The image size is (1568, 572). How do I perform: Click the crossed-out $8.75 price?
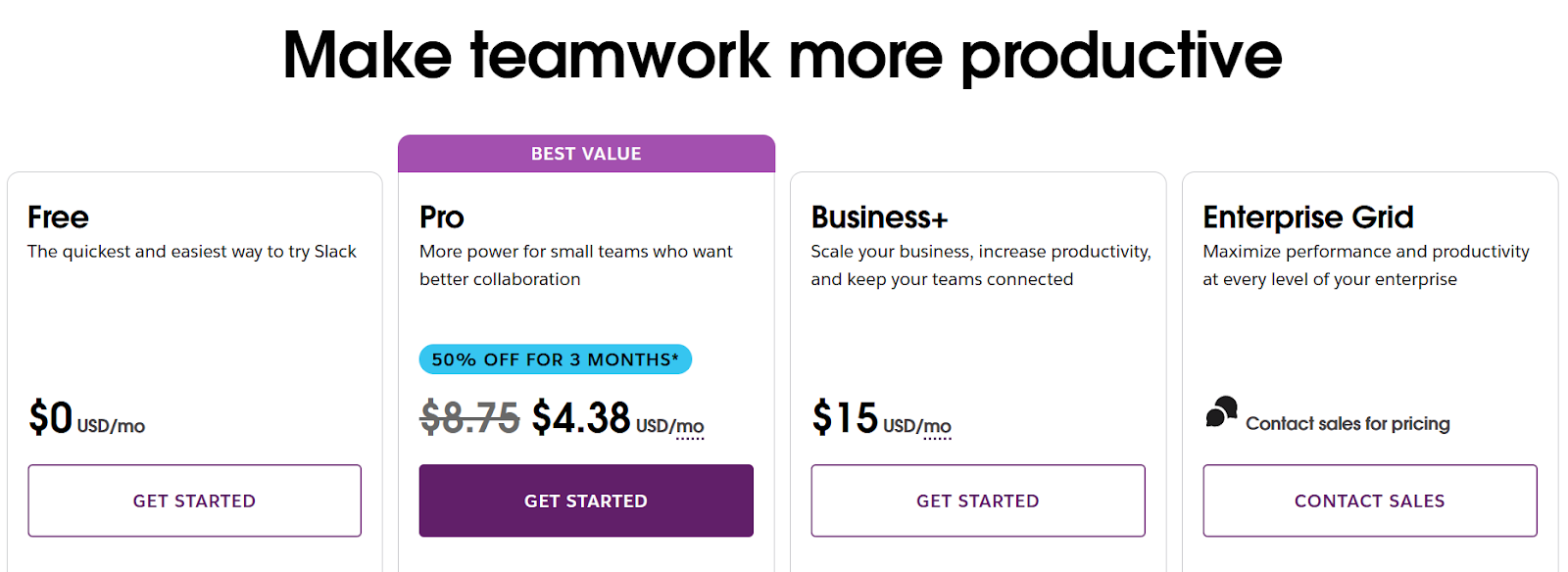(468, 418)
